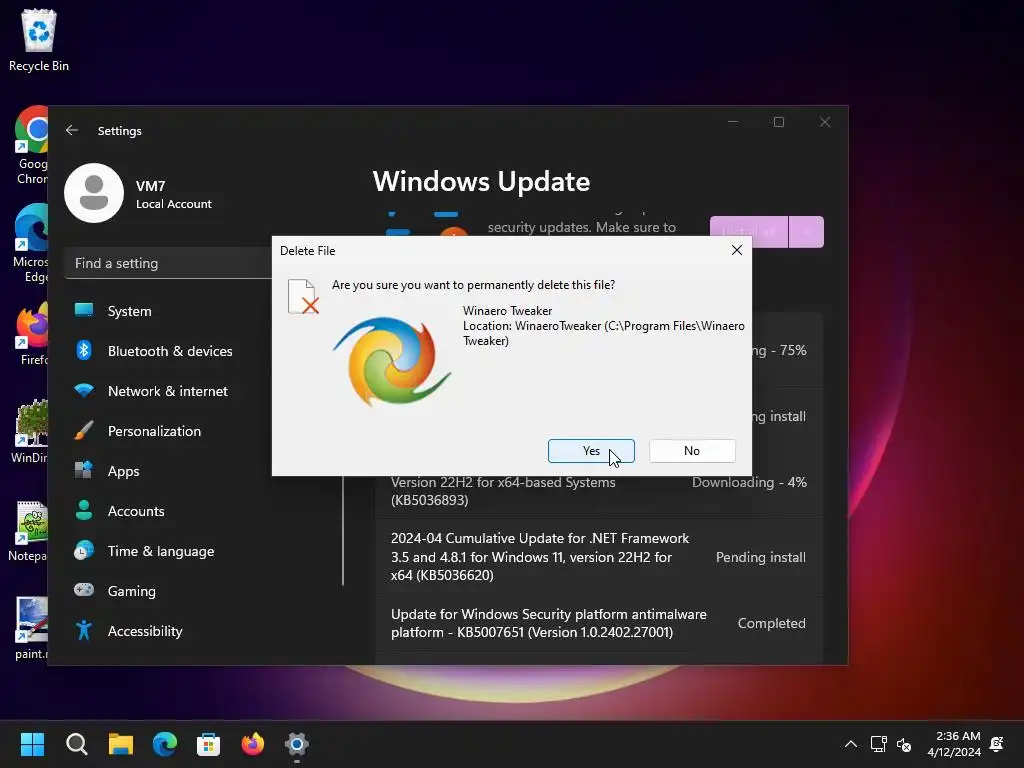Screen dimensions: 1024x768
Task: Cancel deletion with the No button
Action: (x=692, y=451)
